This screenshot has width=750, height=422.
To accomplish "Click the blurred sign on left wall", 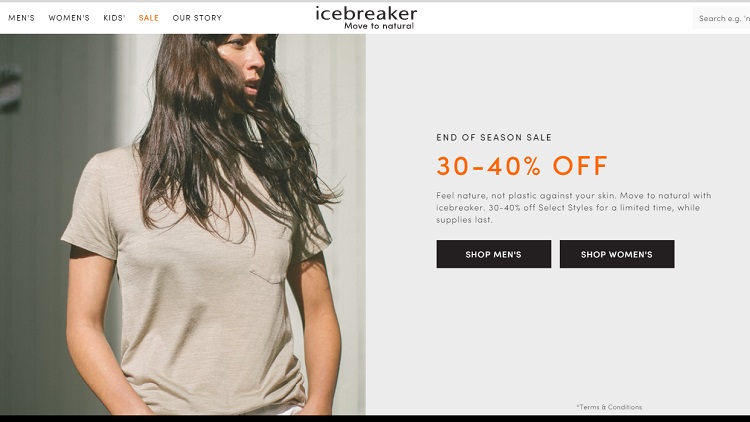I will 11,87.
